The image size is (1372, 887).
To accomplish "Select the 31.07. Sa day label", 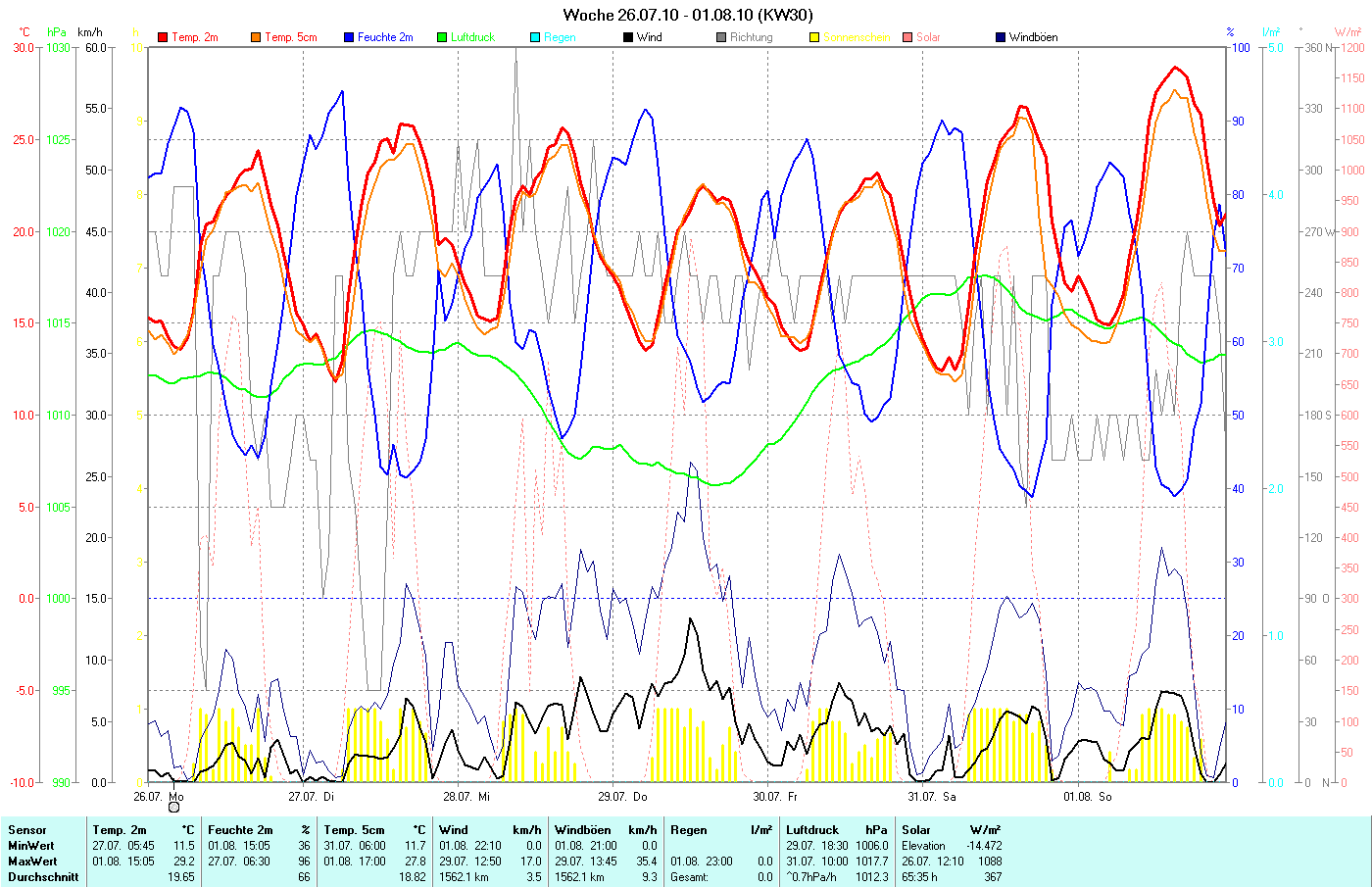I will [931, 797].
